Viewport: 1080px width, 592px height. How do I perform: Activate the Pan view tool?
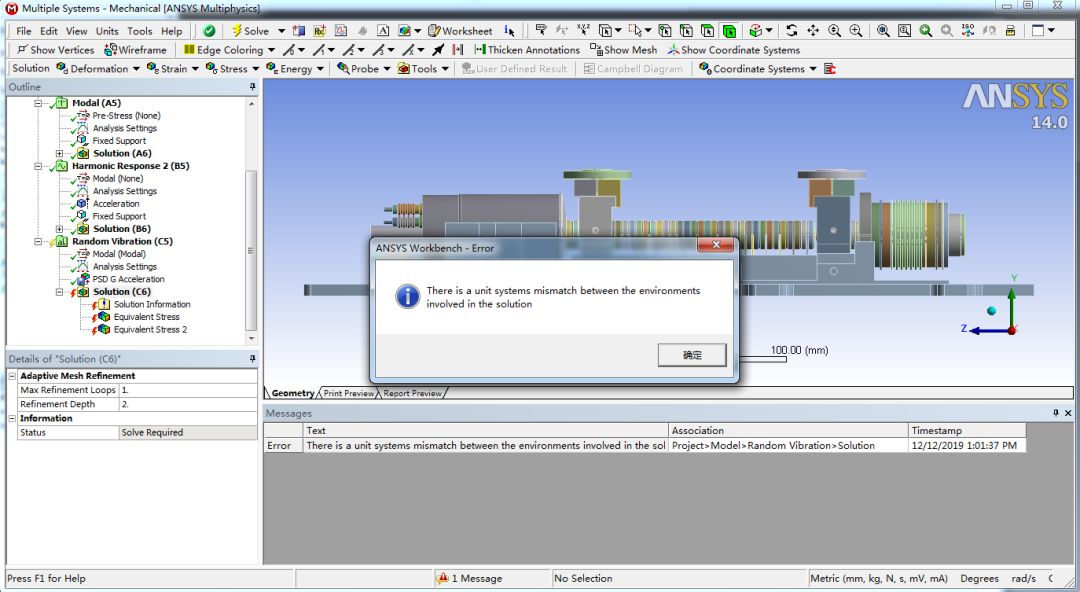813,31
